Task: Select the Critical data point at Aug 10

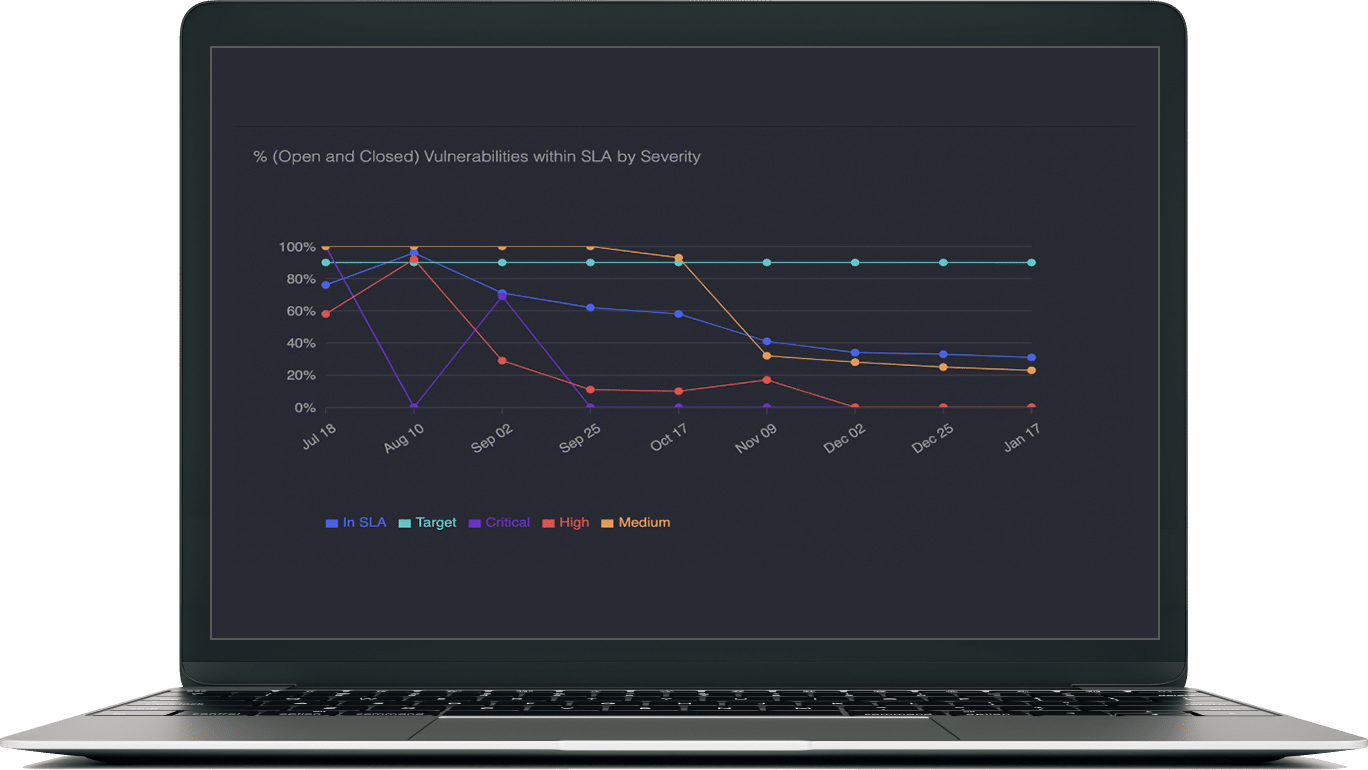Action: 413,407
